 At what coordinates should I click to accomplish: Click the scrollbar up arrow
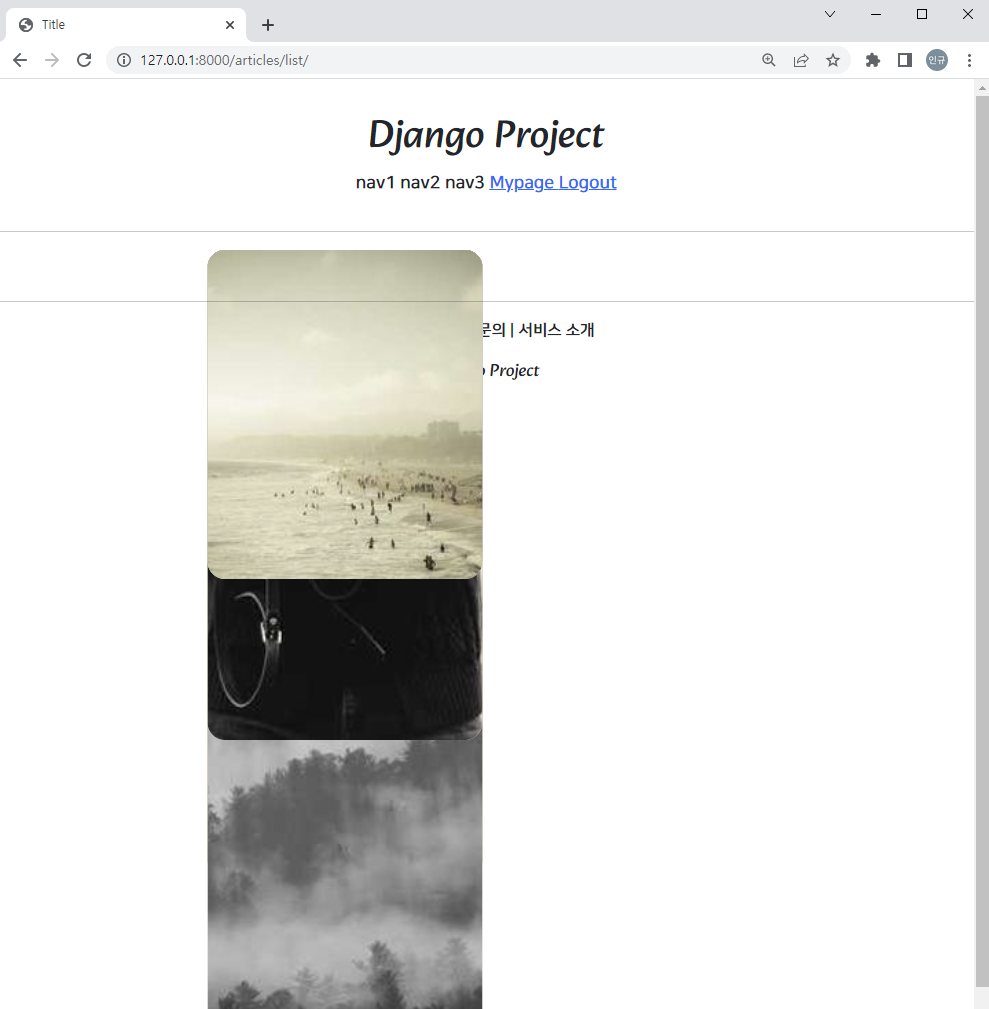coord(982,88)
